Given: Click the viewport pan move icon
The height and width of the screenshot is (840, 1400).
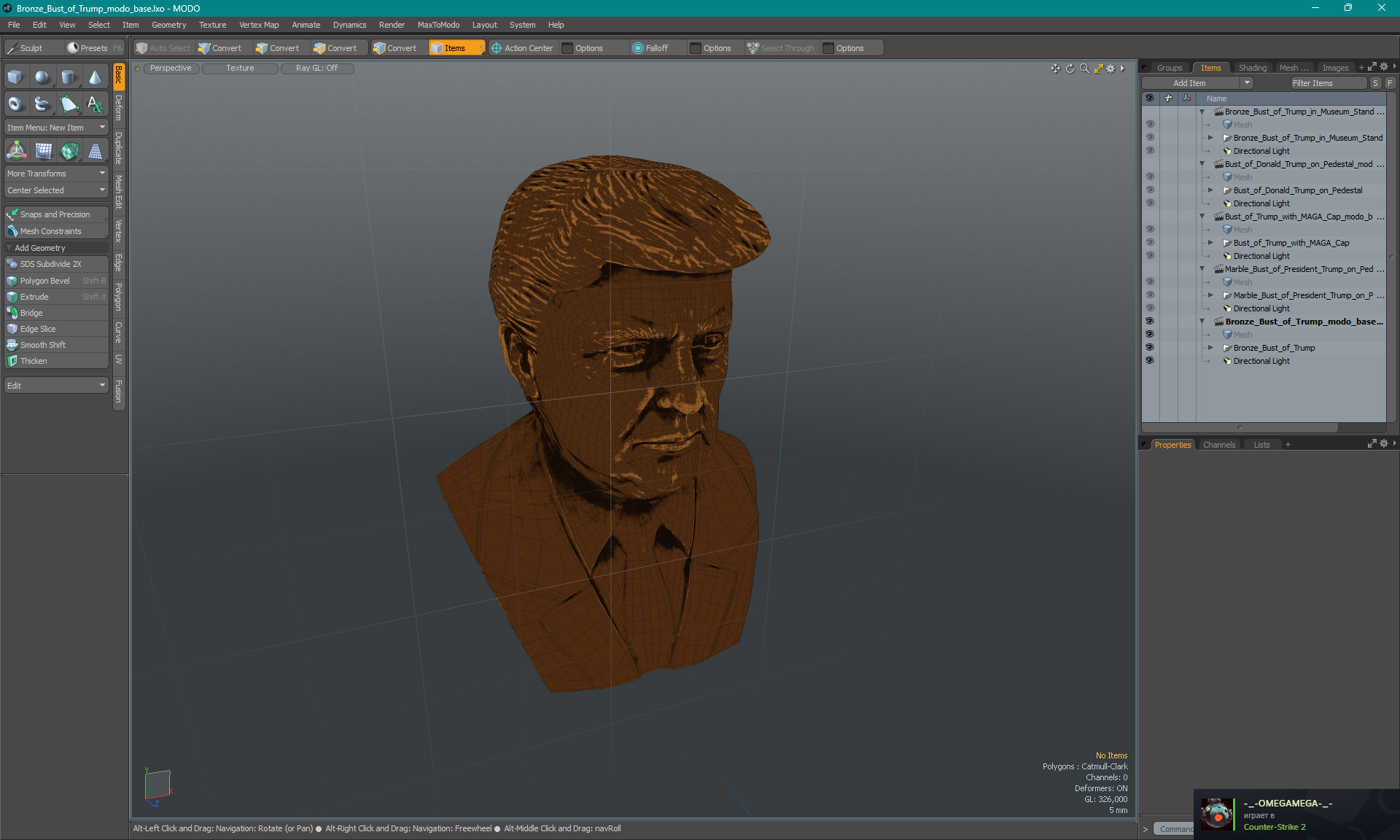Looking at the screenshot, I should [x=1055, y=69].
